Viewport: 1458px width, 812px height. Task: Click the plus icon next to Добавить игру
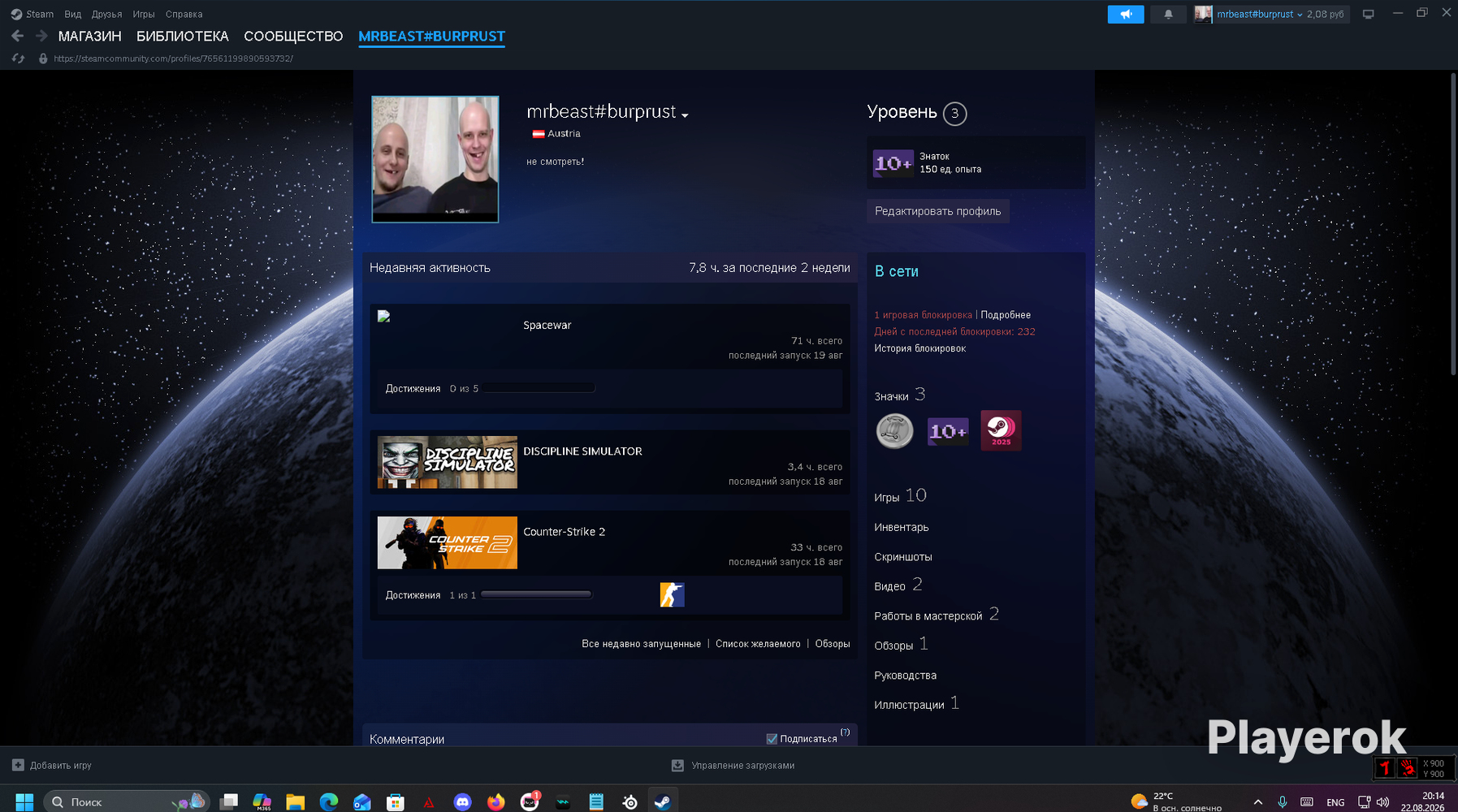coord(18,765)
